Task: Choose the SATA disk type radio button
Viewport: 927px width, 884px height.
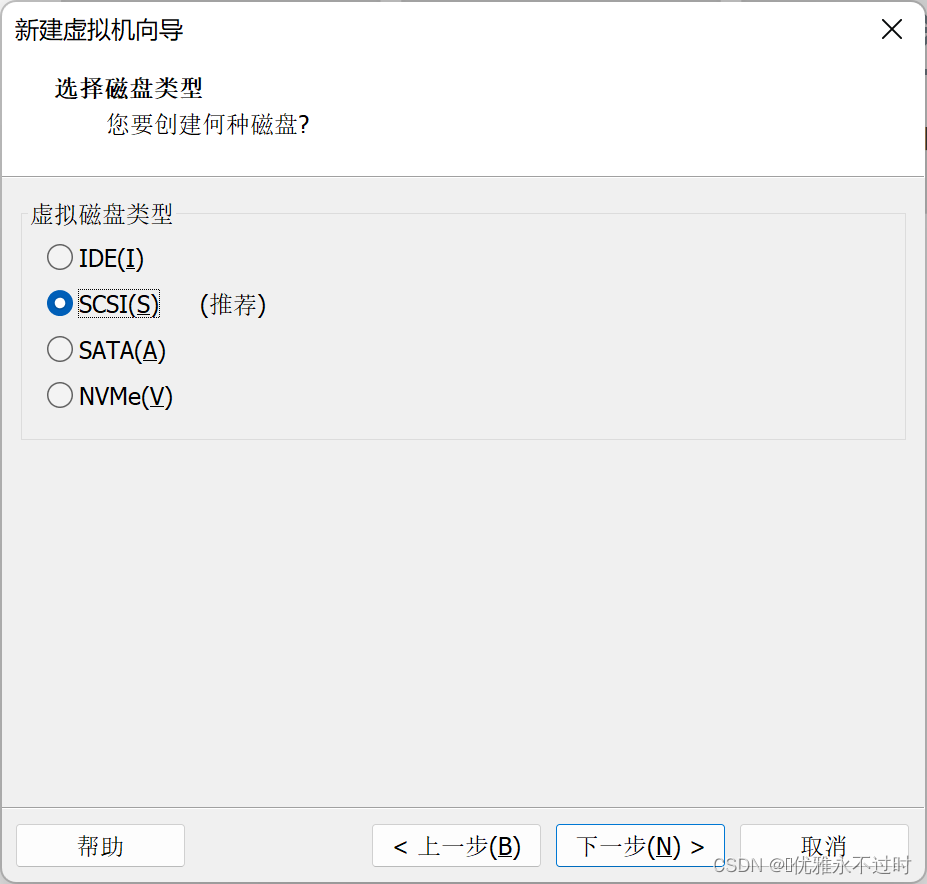Action: tap(60, 350)
